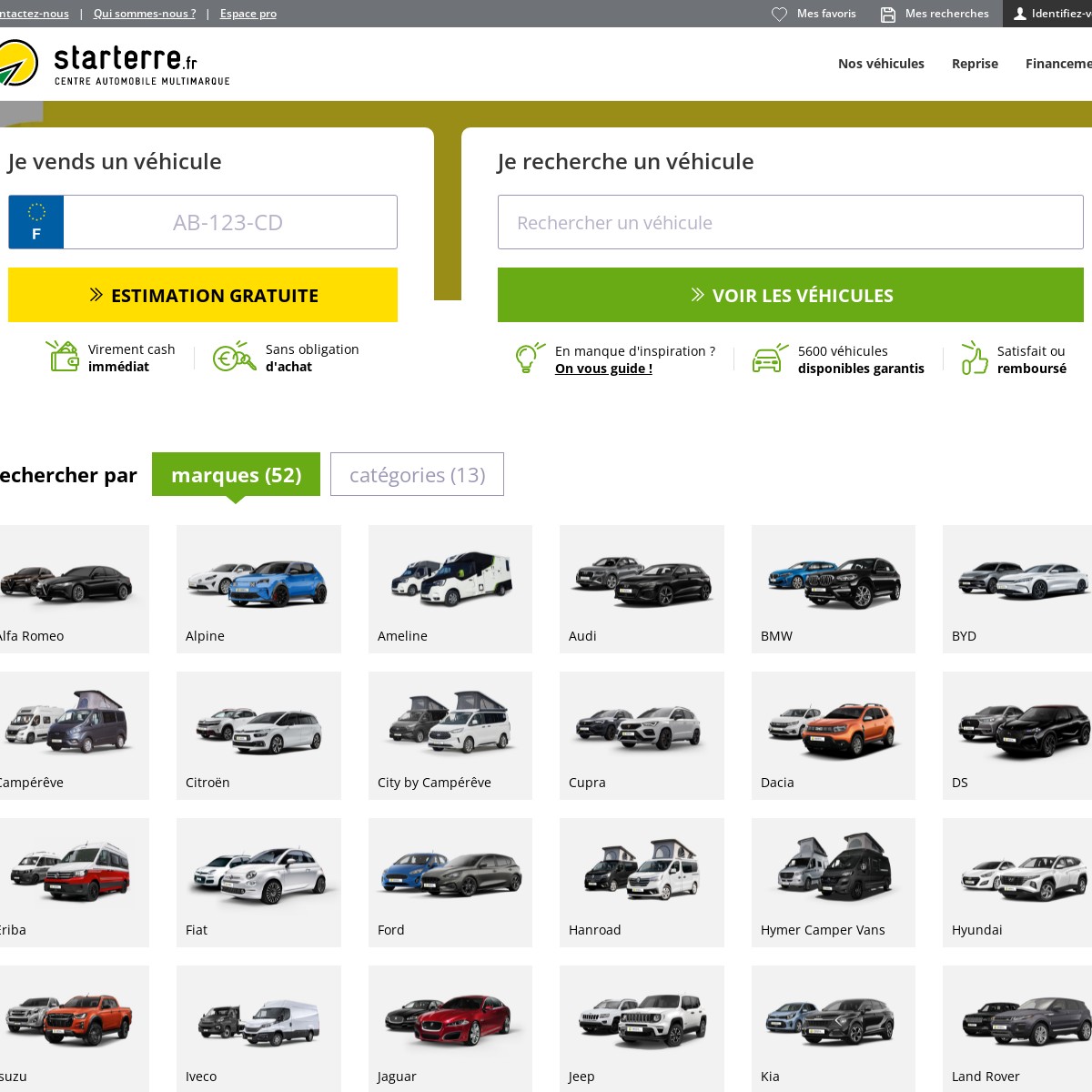Click the Starterre logo

[115, 63]
